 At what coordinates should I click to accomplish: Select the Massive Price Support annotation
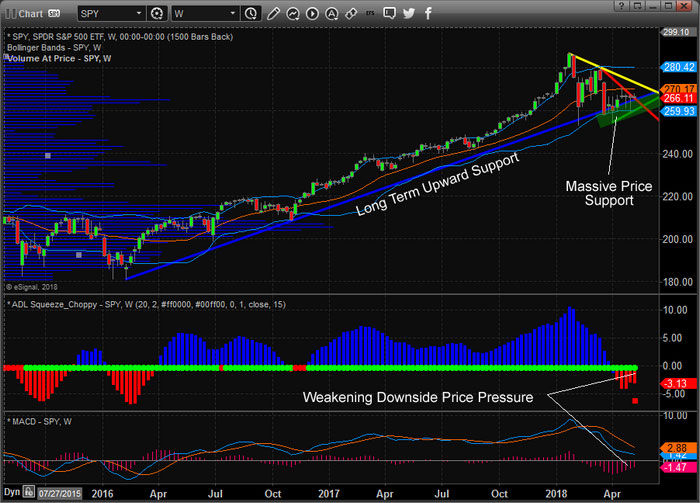[x=609, y=193]
